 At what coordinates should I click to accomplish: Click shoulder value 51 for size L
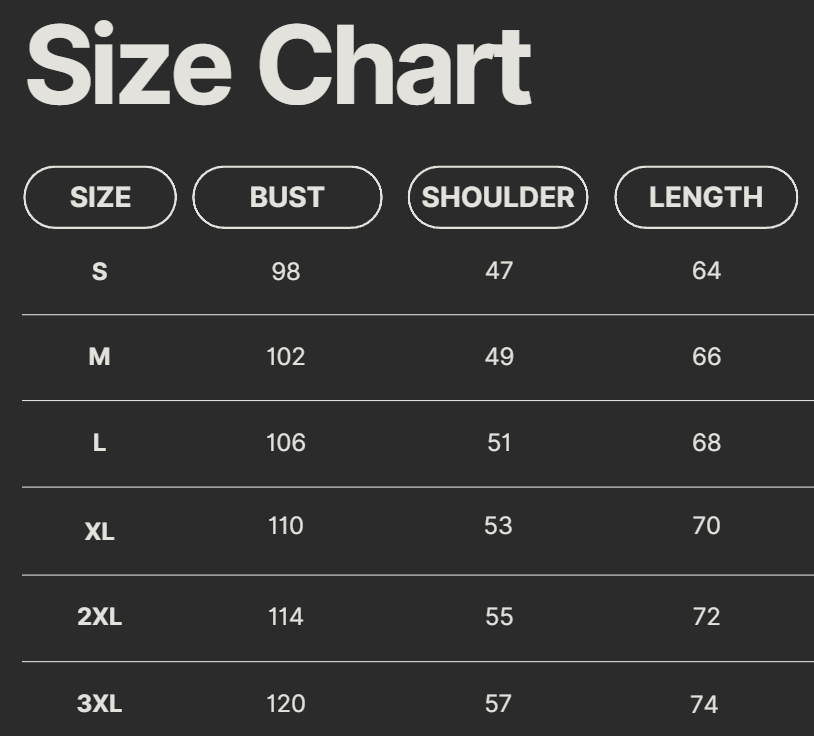click(x=499, y=443)
